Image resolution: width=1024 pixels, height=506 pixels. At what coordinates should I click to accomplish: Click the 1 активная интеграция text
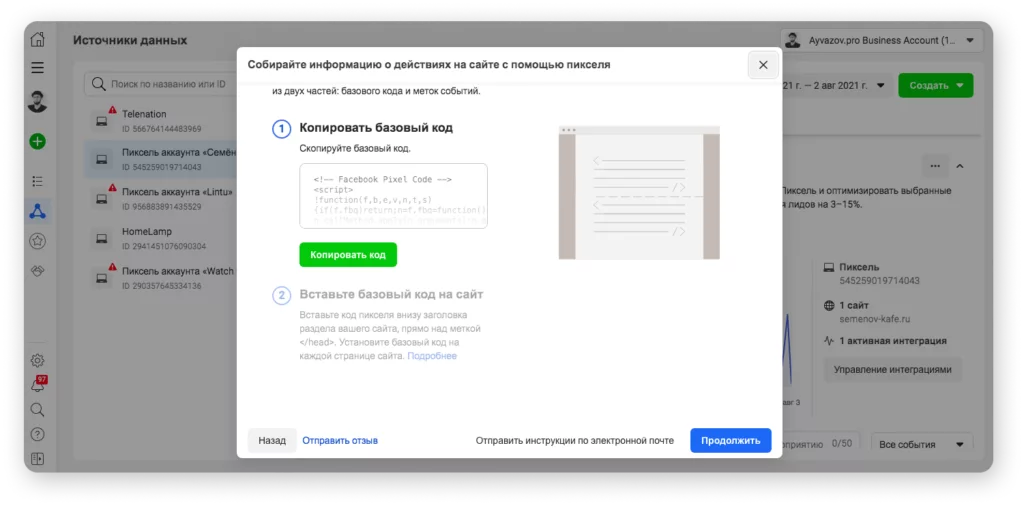coord(892,341)
